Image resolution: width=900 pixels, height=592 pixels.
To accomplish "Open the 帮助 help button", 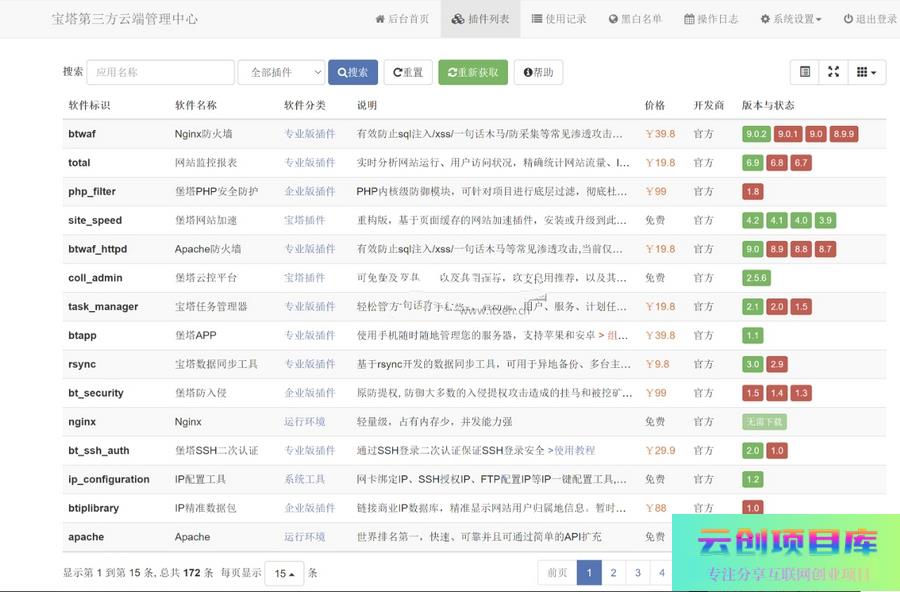I will [538, 72].
